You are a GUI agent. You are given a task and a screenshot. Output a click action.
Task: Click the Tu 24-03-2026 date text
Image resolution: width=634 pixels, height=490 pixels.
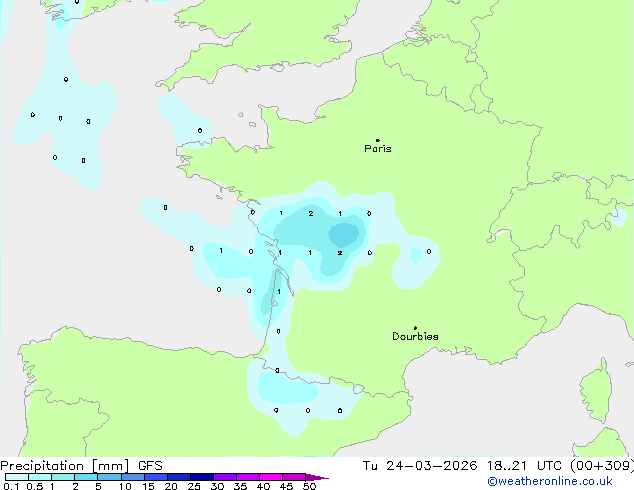point(420,466)
